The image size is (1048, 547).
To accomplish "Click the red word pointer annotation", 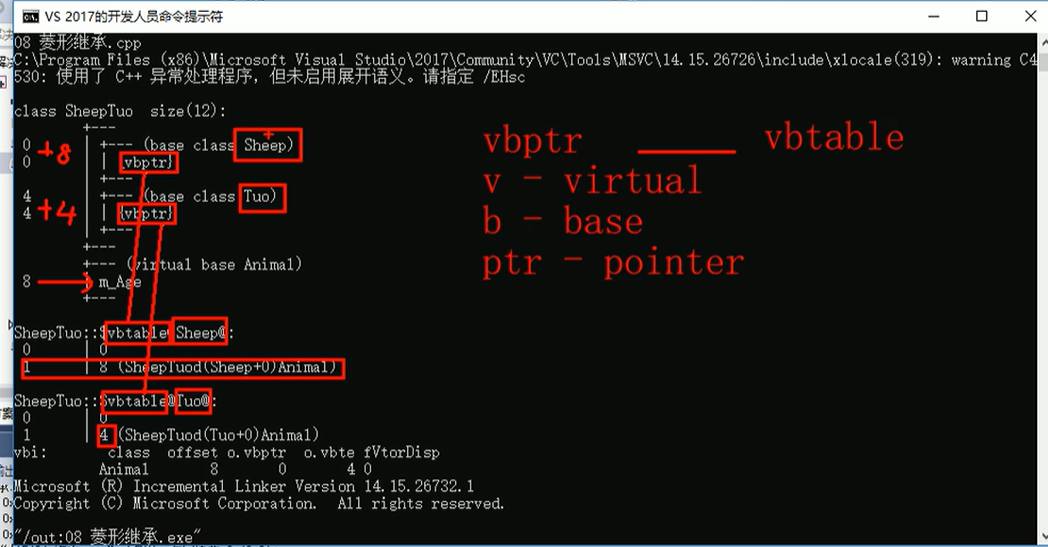I will (674, 262).
